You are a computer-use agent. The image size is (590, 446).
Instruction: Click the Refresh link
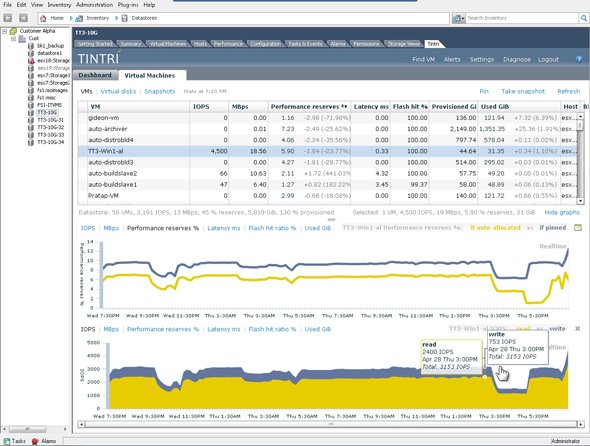[569, 91]
